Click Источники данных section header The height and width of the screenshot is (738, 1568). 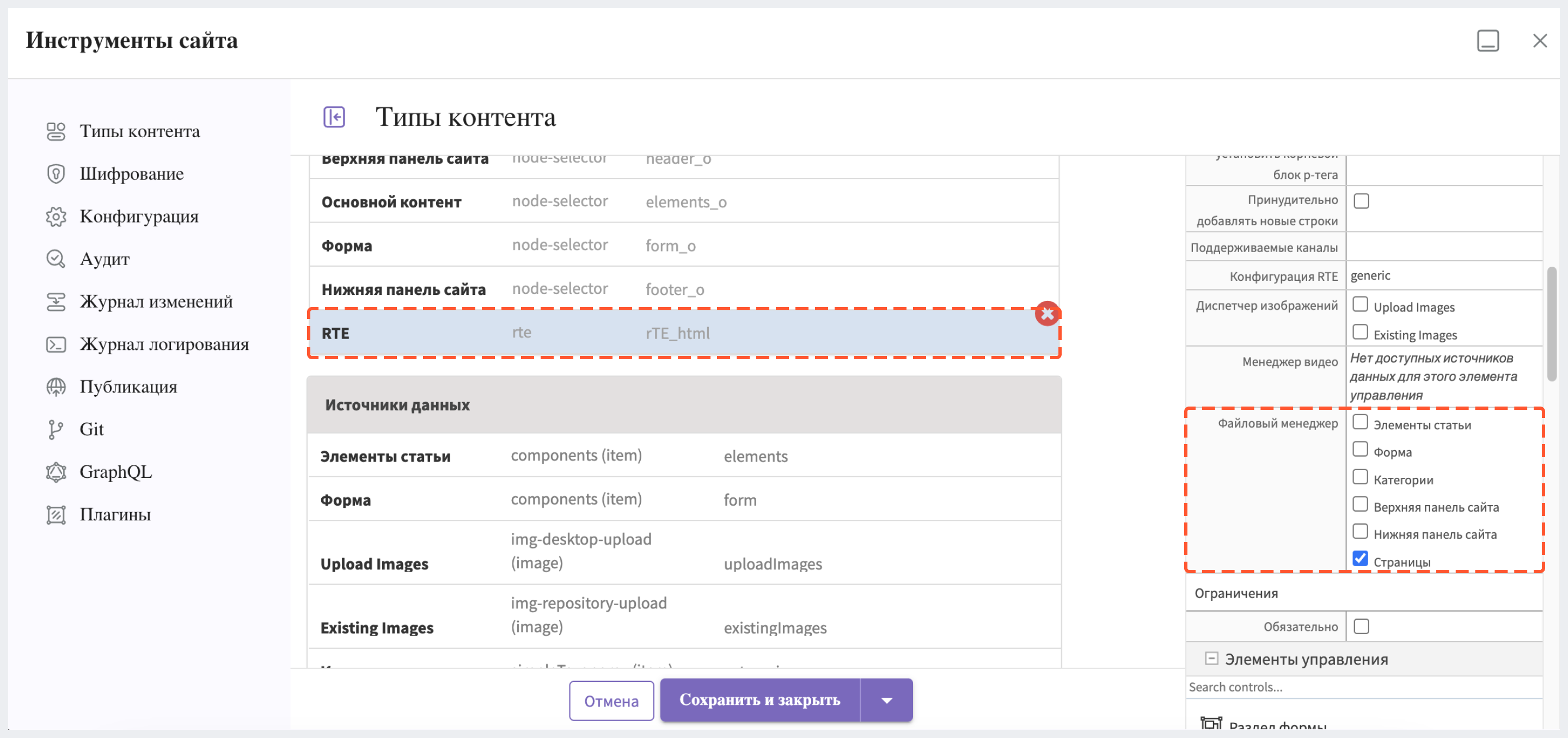coord(684,404)
